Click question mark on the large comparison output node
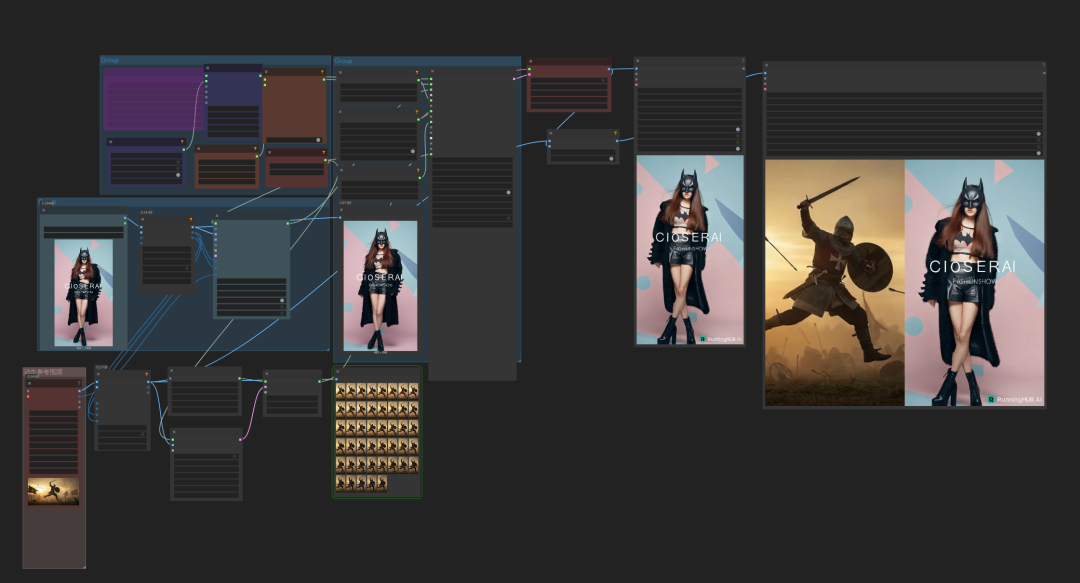 (1043, 65)
